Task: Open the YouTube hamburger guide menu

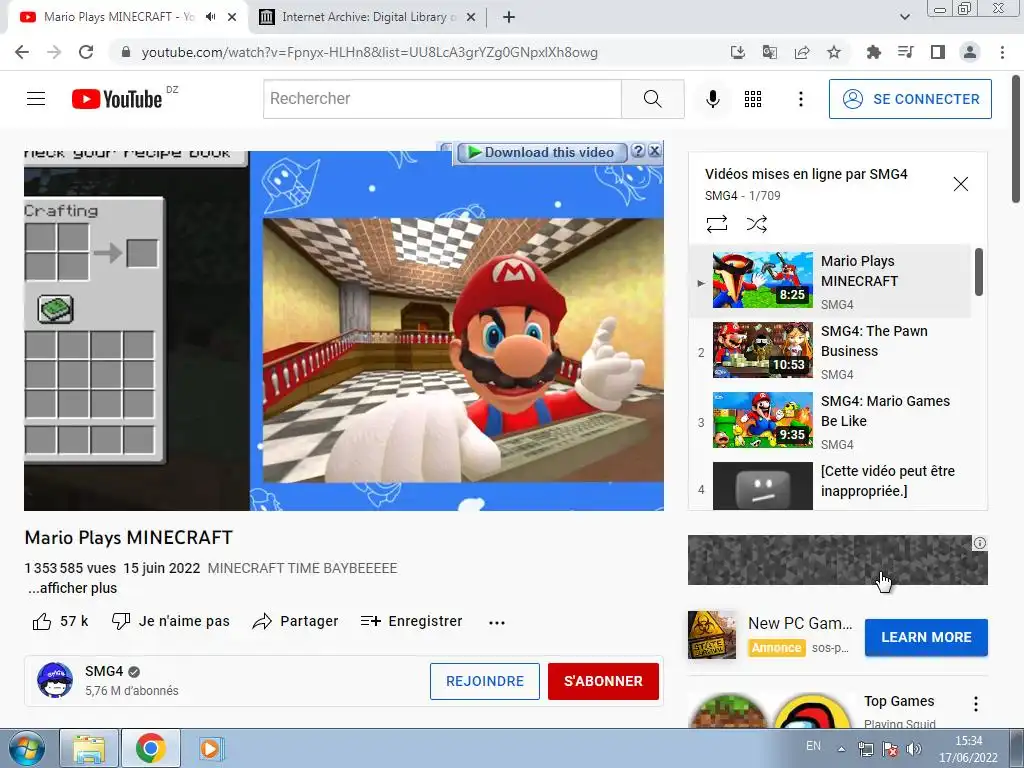Action: click(36, 99)
